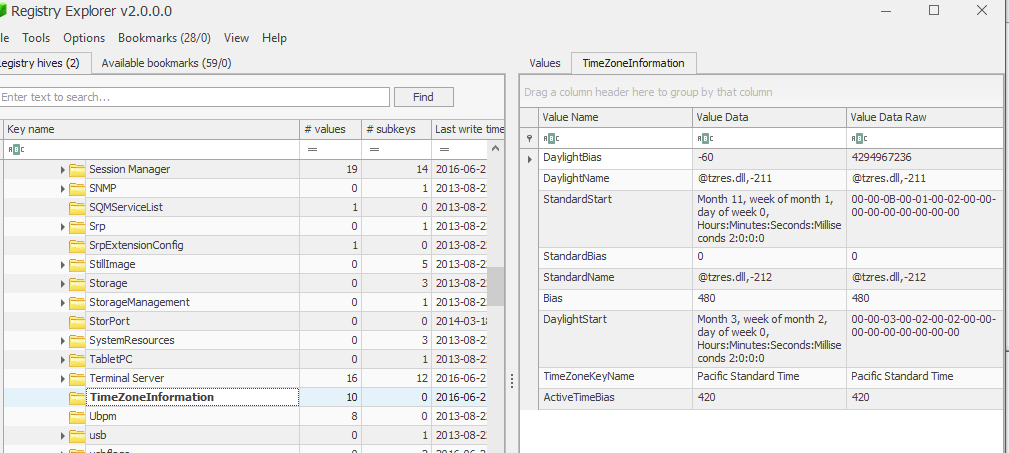This screenshot has width=1009, height=453.
Task: Click the search text input field
Action: [194, 97]
